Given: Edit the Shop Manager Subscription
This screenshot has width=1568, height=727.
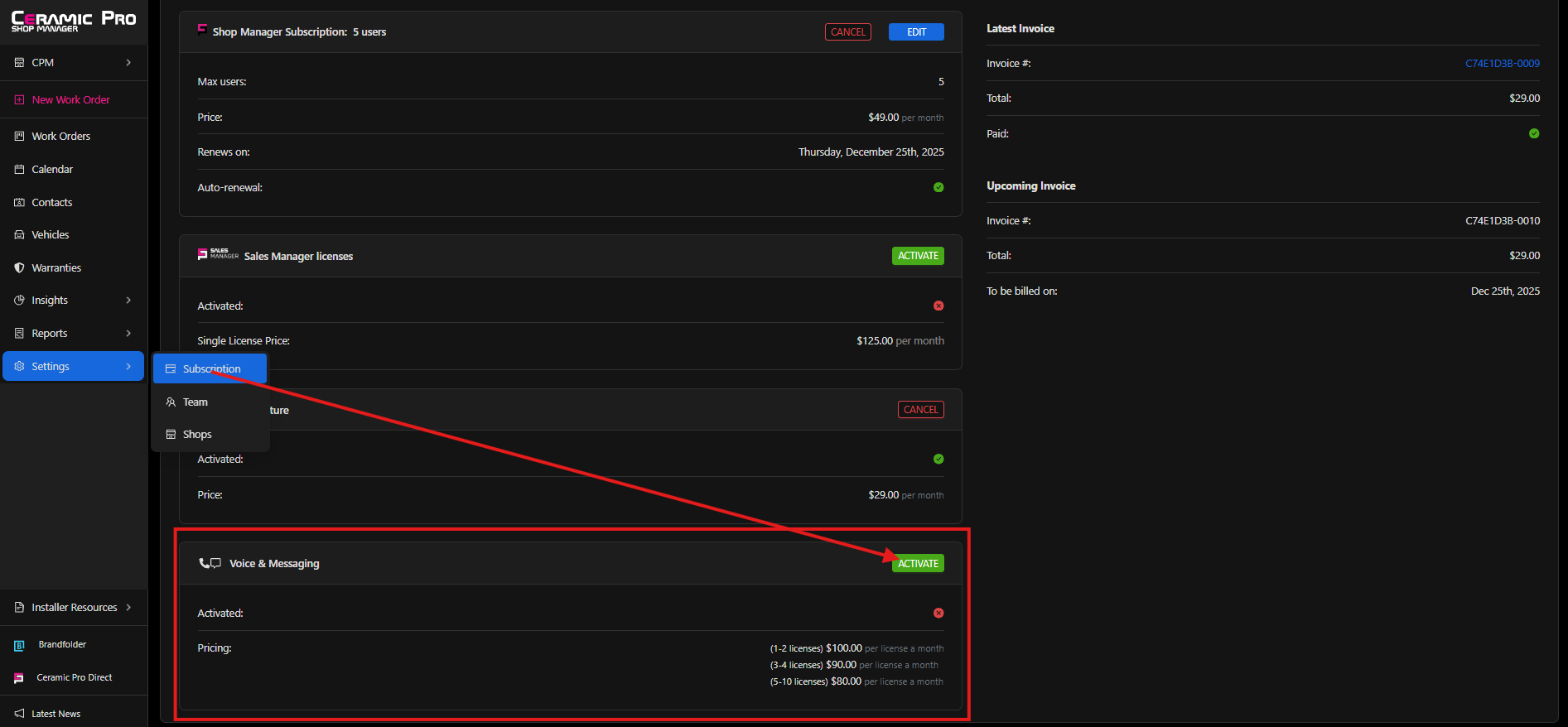Looking at the screenshot, I should (916, 32).
